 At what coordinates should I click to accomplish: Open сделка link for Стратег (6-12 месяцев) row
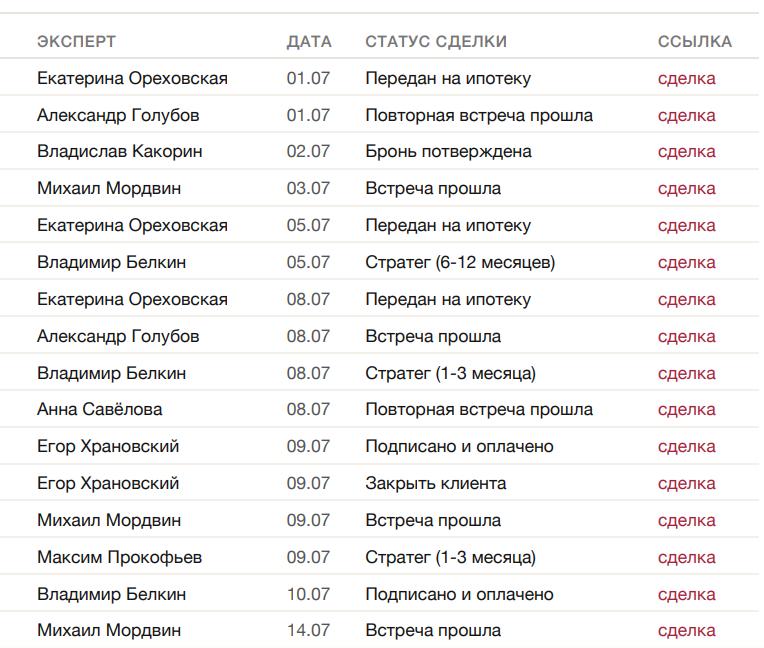pyautogui.click(x=686, y=263)
